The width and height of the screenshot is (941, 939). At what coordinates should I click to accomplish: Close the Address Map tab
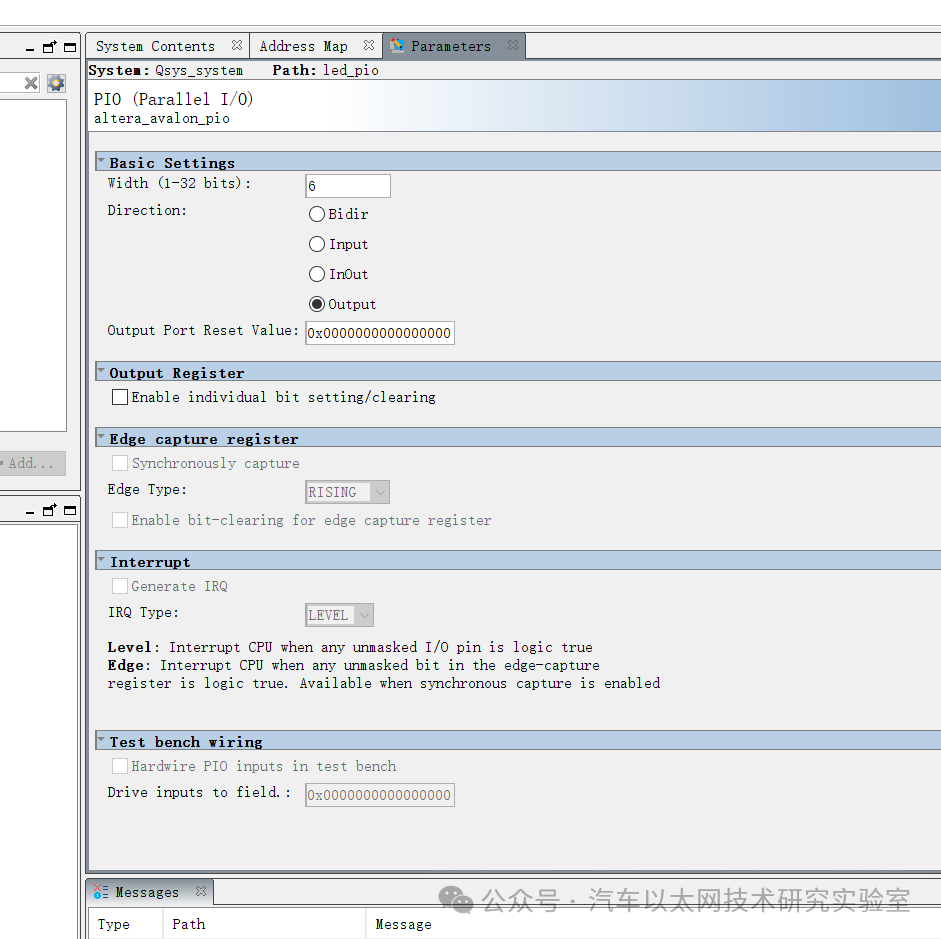369,46
